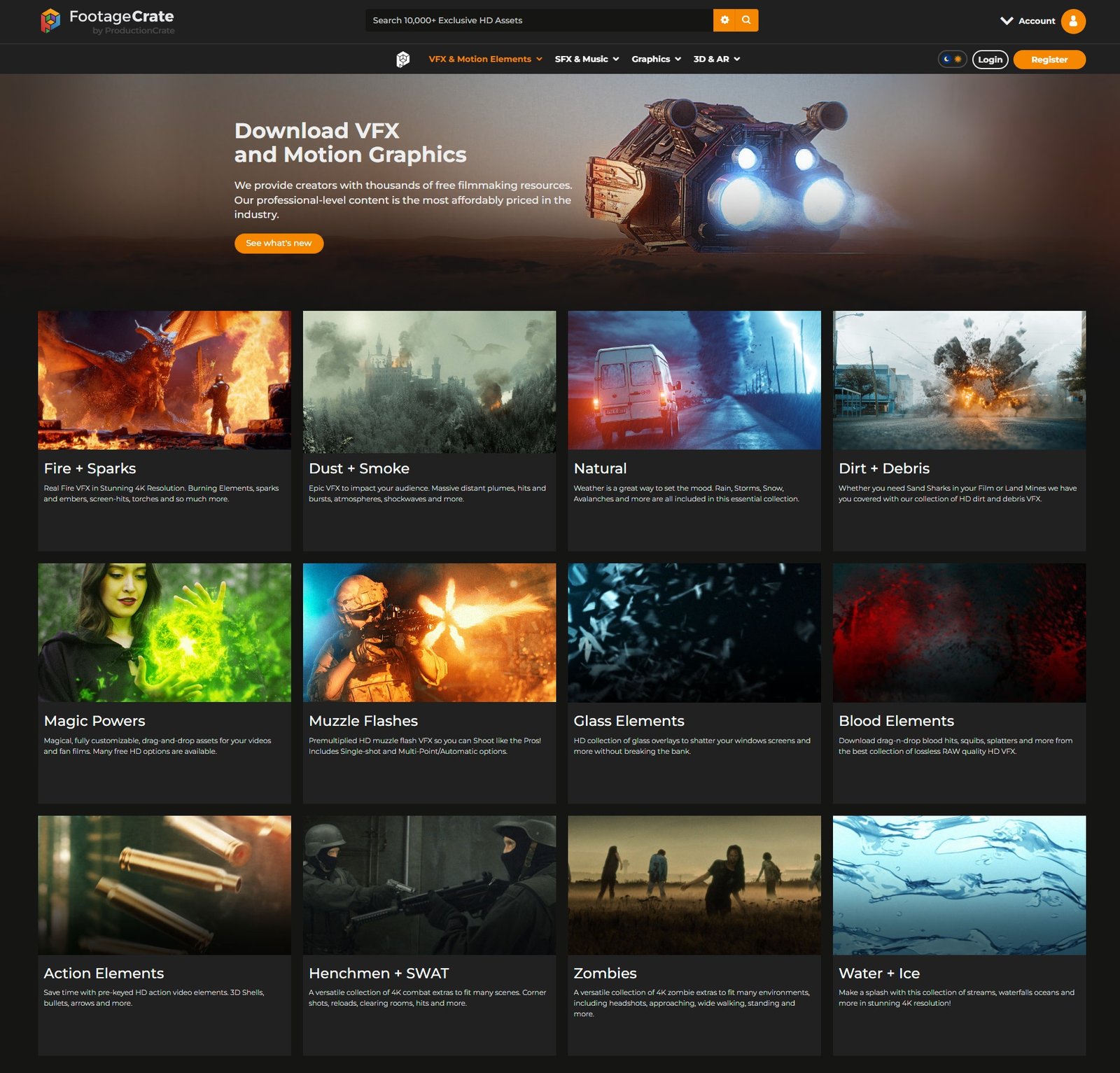
Task: Open the Graphics navigation menu
Action: (654, 59)
